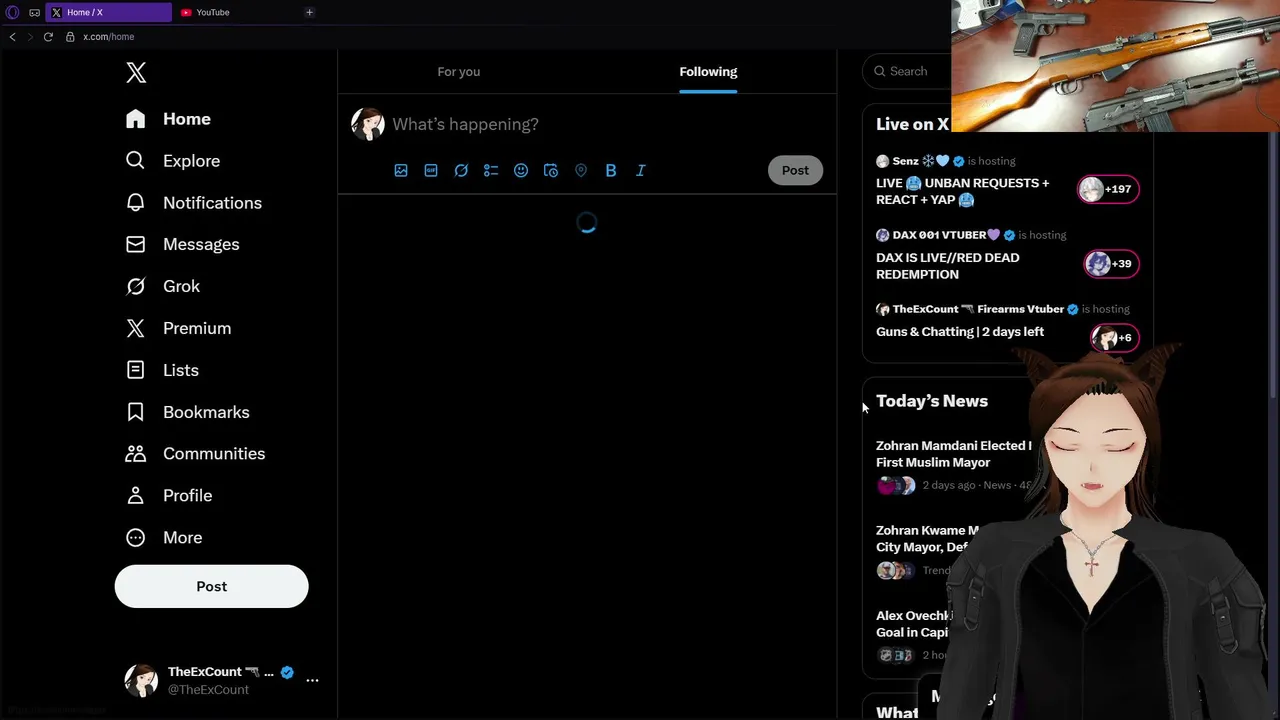Click the workspaces icon beside Opera logo
Image resolution: width=1280 pixels, height=720 pixels.
[35, 12]
